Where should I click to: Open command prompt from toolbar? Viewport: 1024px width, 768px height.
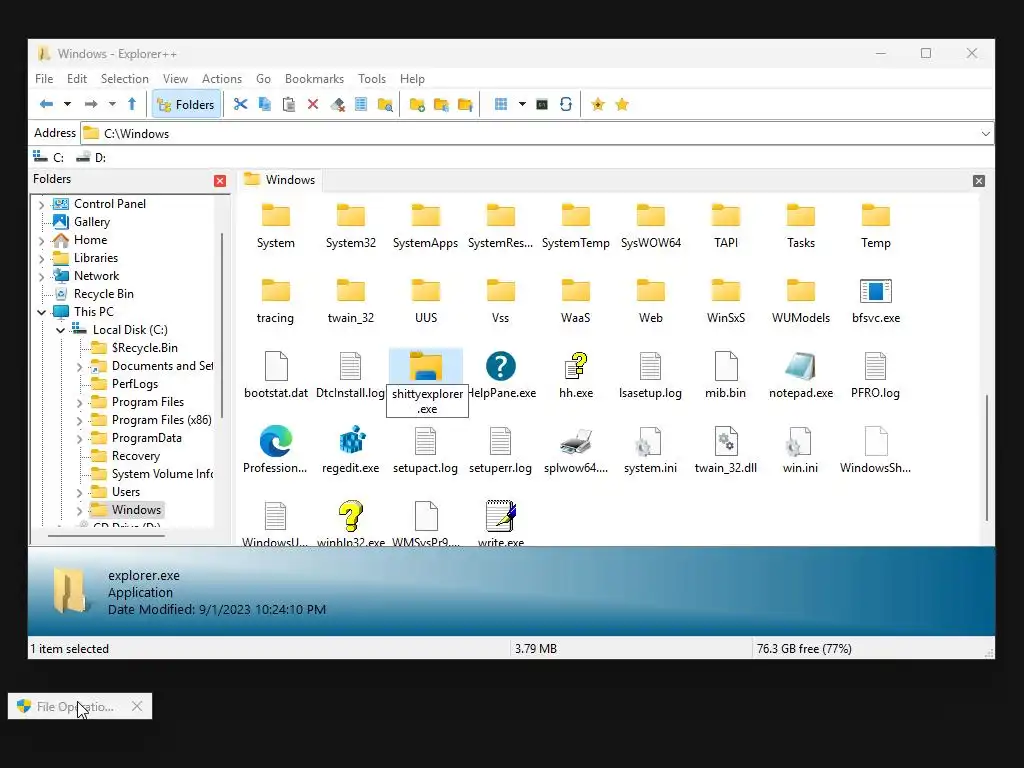[x=542, y=104]
